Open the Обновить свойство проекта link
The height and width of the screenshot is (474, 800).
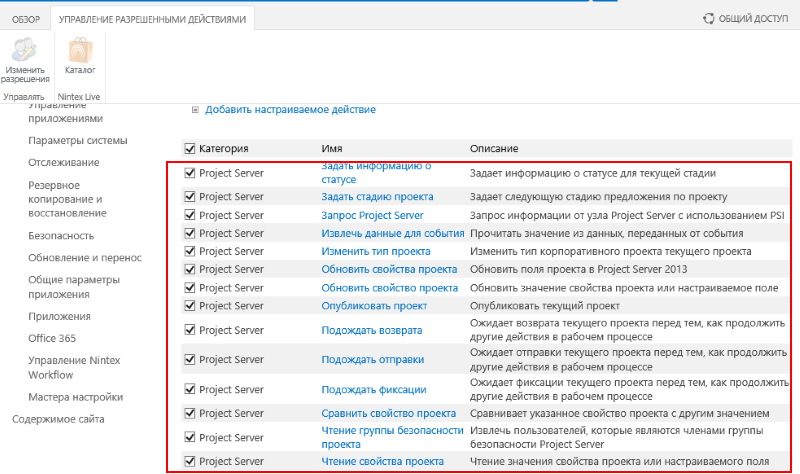click(389, 288)
